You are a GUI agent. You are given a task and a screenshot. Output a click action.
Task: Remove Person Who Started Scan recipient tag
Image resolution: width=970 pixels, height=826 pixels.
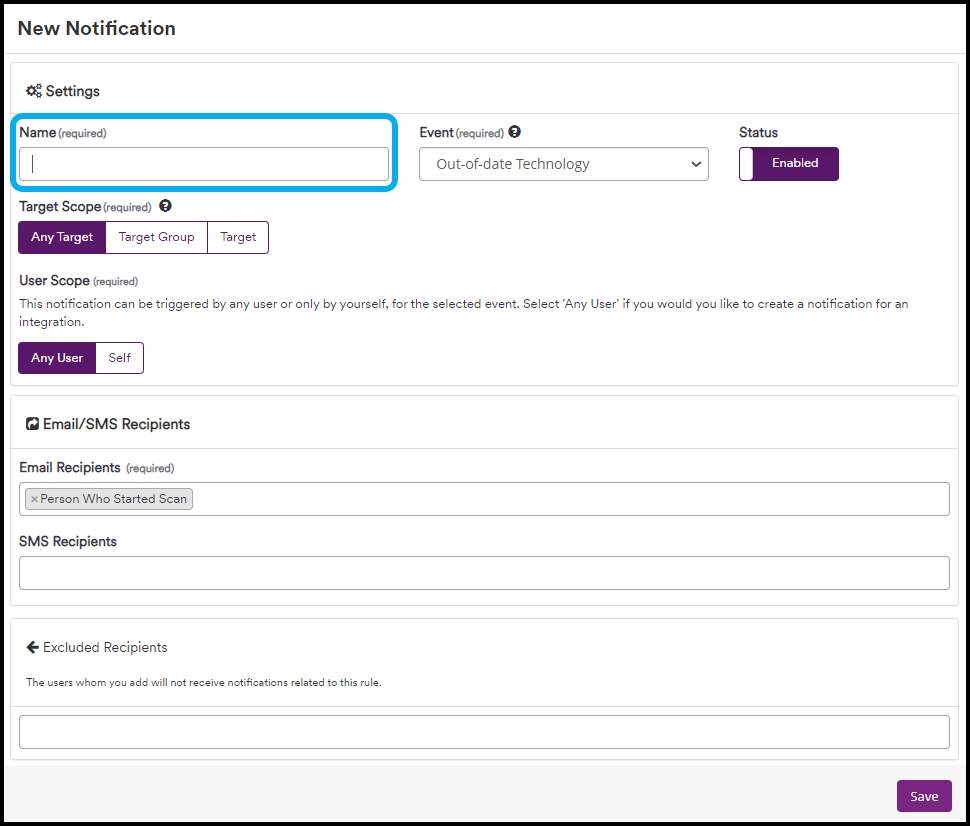(35, 498)
